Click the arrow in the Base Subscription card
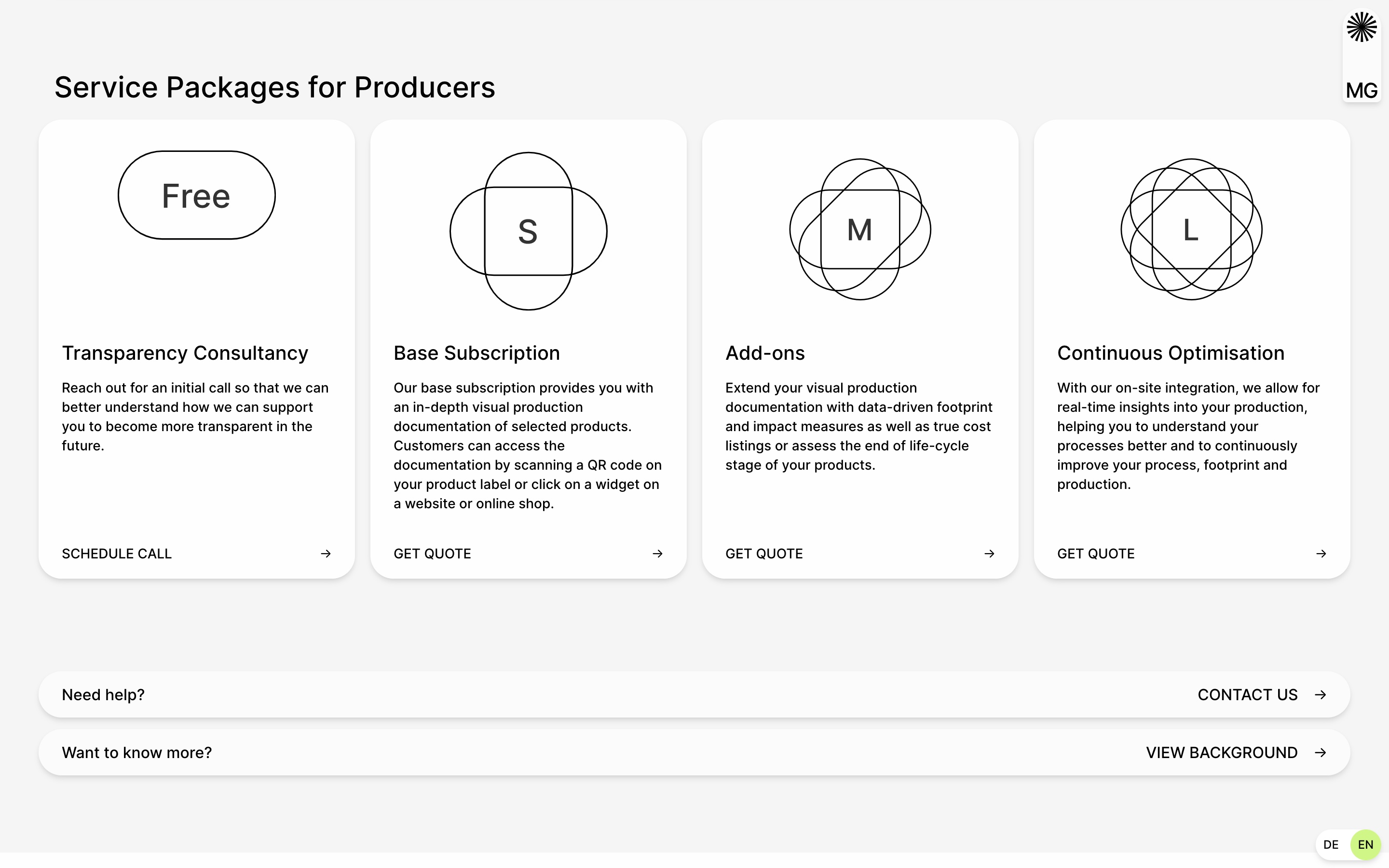This screenshot has height=868, width=1389. coord(657,554)
